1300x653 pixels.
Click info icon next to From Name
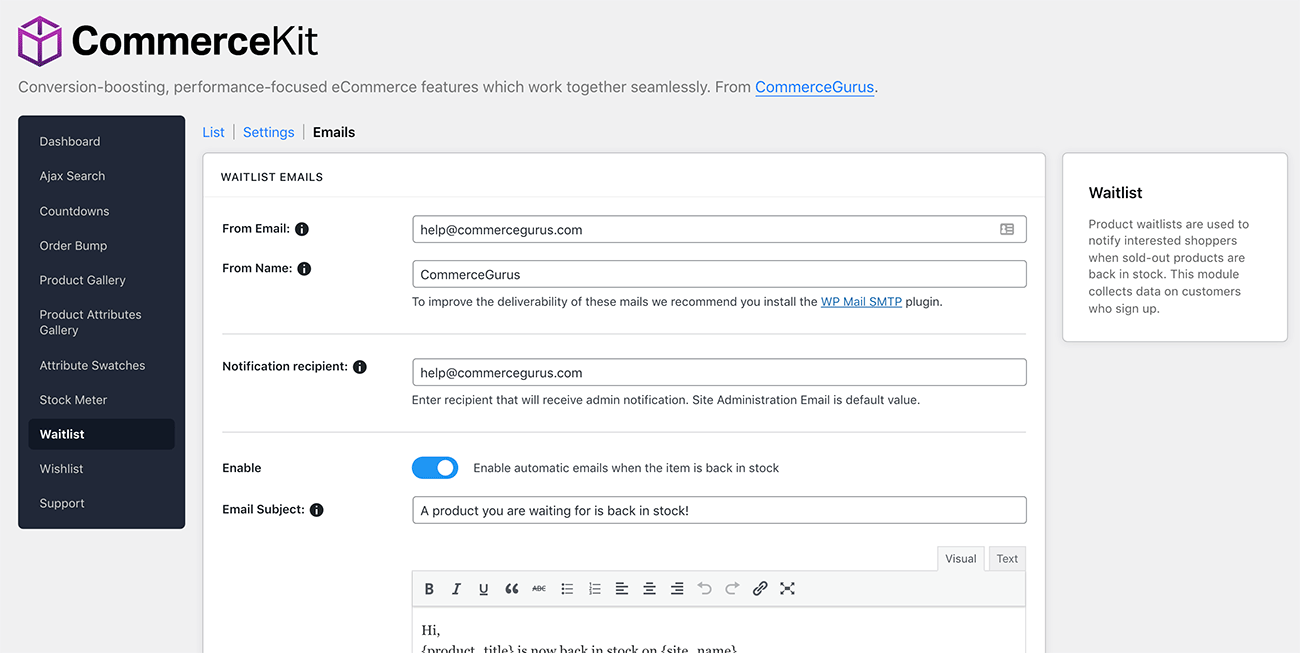coord(304,269)
